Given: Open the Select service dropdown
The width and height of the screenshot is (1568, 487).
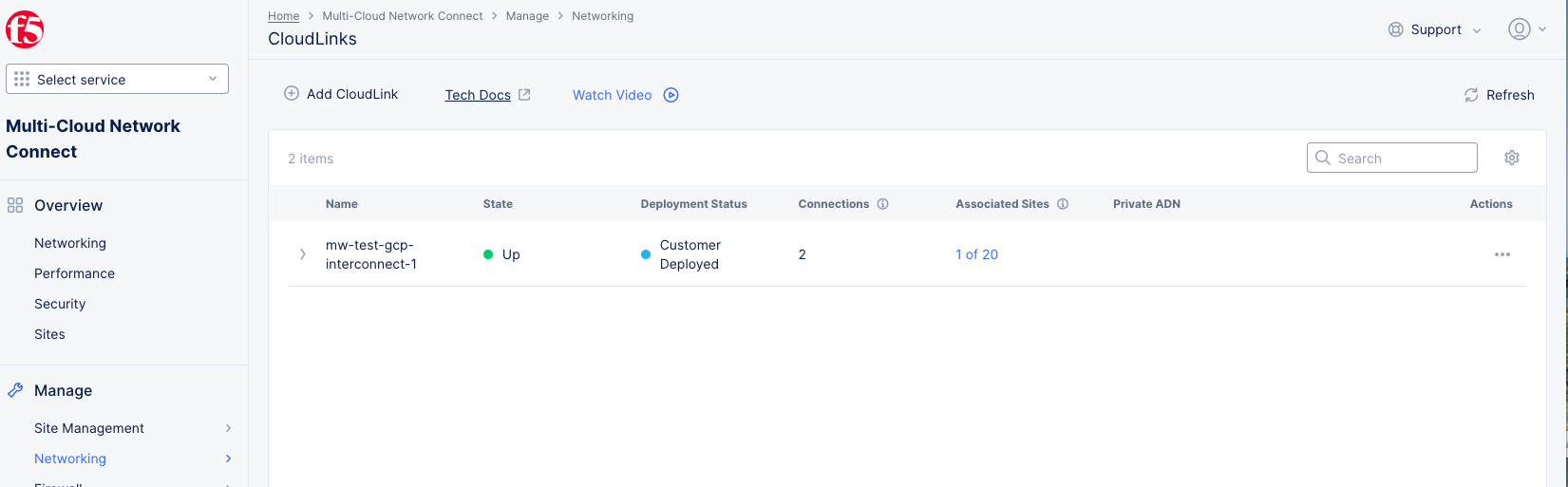Looking at the screenshot, I should (x=117, y=79).
